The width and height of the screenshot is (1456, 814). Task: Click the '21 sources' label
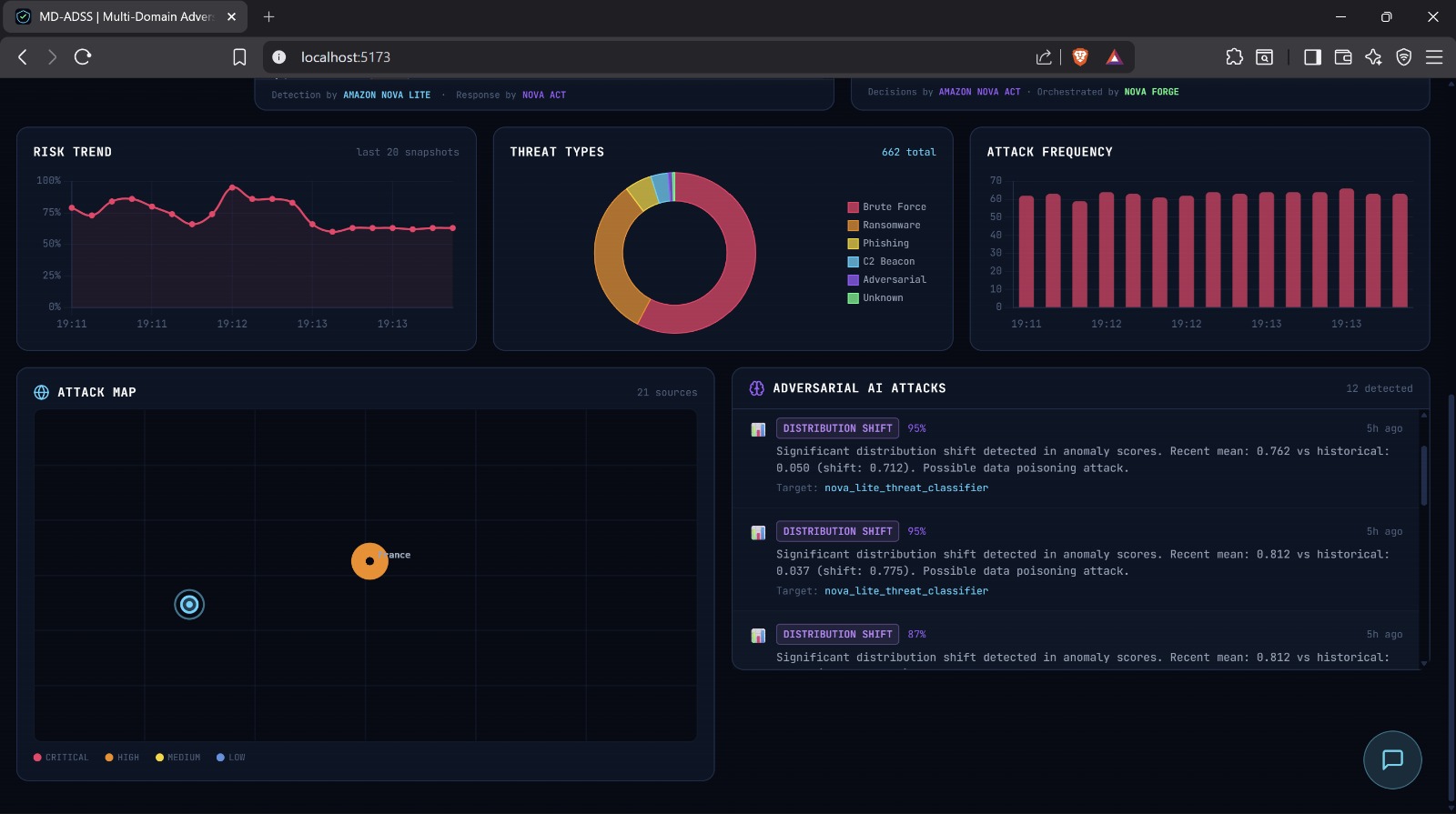coord(667,393)
